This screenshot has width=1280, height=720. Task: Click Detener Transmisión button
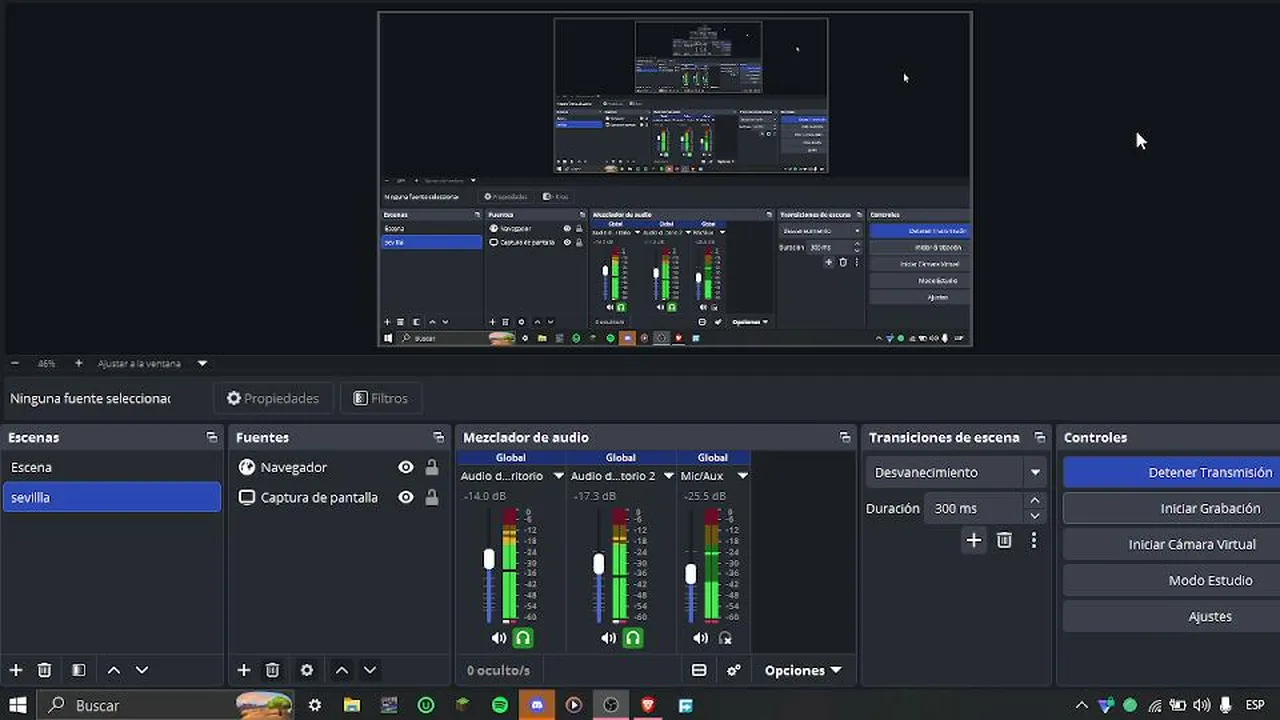coord(1172,472)
